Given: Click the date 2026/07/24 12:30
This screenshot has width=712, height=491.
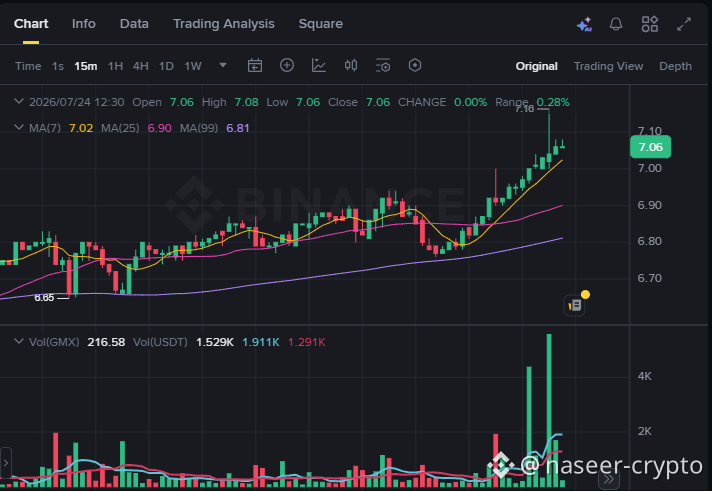Looking at the screenshot, I should [76, 102].
